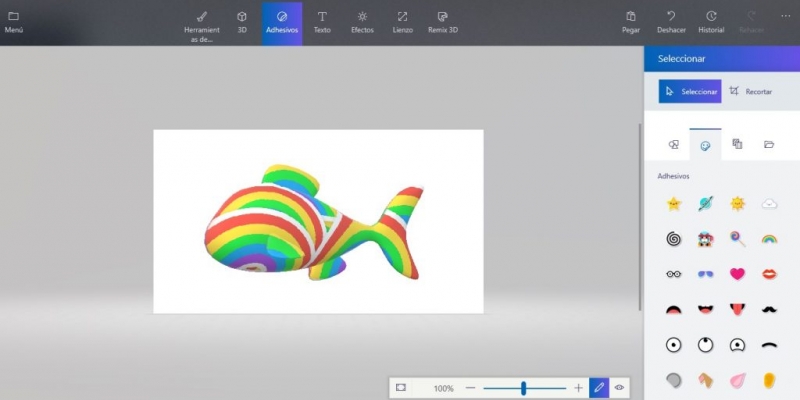Open Remix 3D library
Image resolution: width=800 pixels, height=400 pixels.
point(442,22)
